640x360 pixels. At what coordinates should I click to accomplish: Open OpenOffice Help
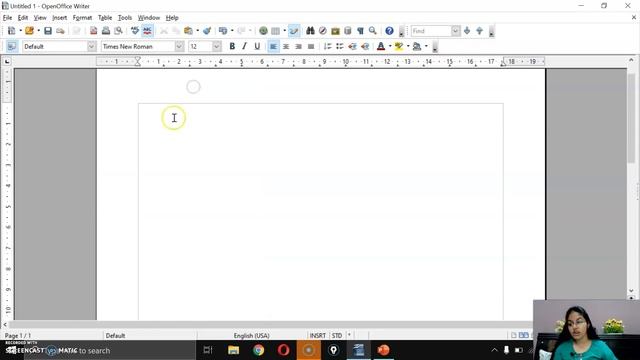click(x=389, y=31)
